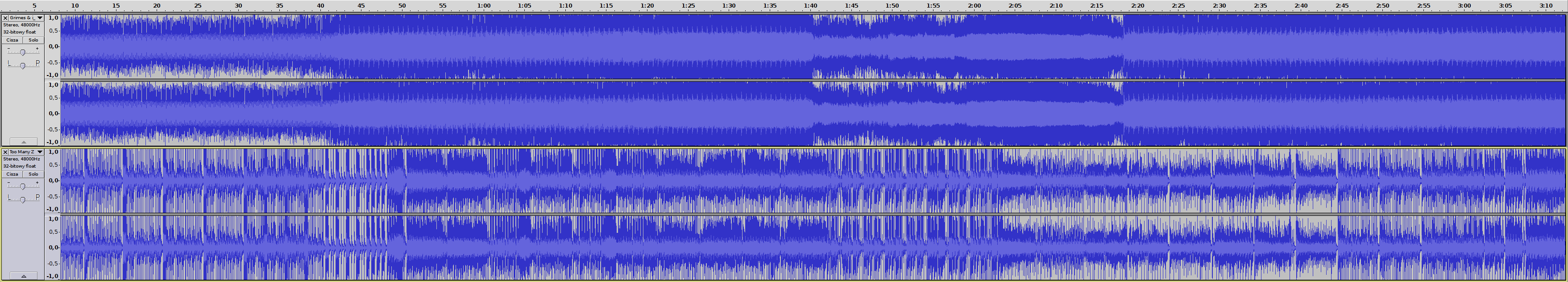This screenshot has height=282, width=1568.
Task: Click the Too Many Z lower amplitude scale
Action: 53,247
